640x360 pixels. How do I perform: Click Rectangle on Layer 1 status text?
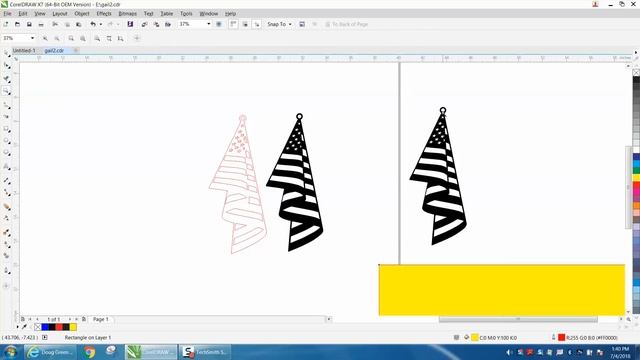88,338
